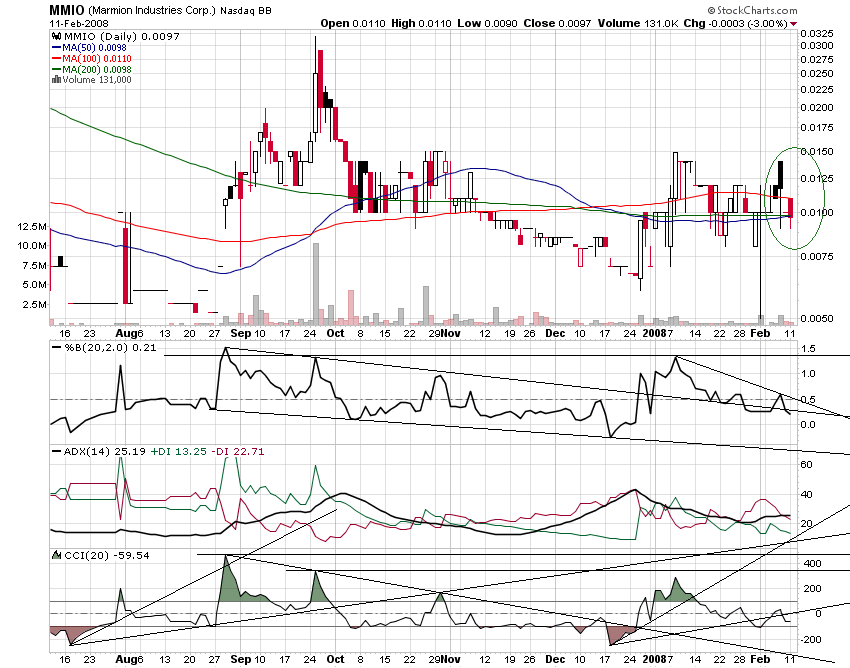
Task: Click the Dec label on upper date axis
Action: tap(555, 333)
